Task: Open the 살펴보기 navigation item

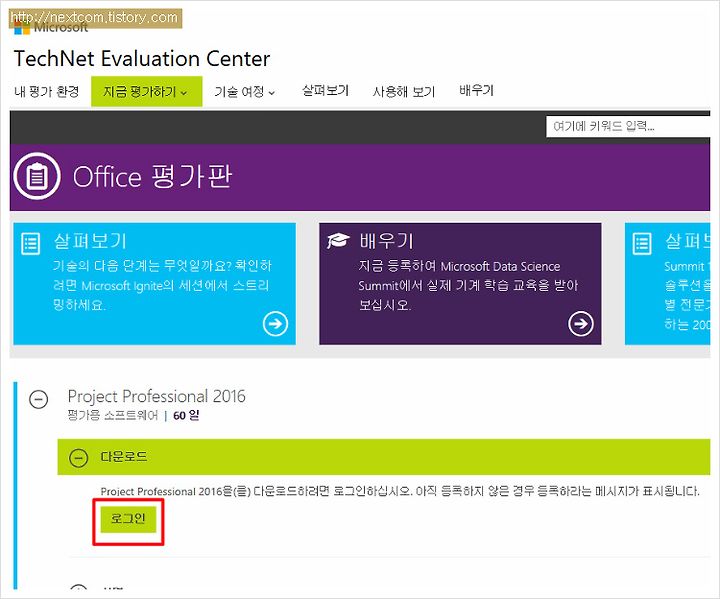Action: [x=325, y=90]
